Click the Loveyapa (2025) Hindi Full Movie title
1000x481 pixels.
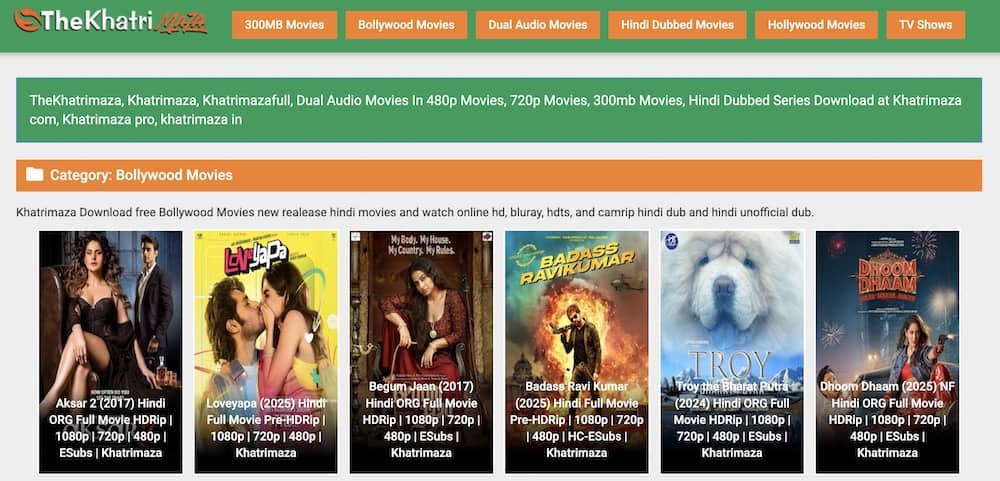click(x=266, y=428)
